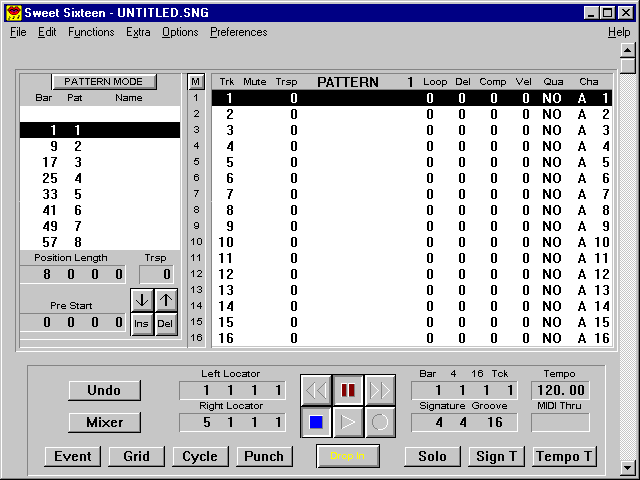Click the Undo button
640x480 pixels.
pos(104,390)
